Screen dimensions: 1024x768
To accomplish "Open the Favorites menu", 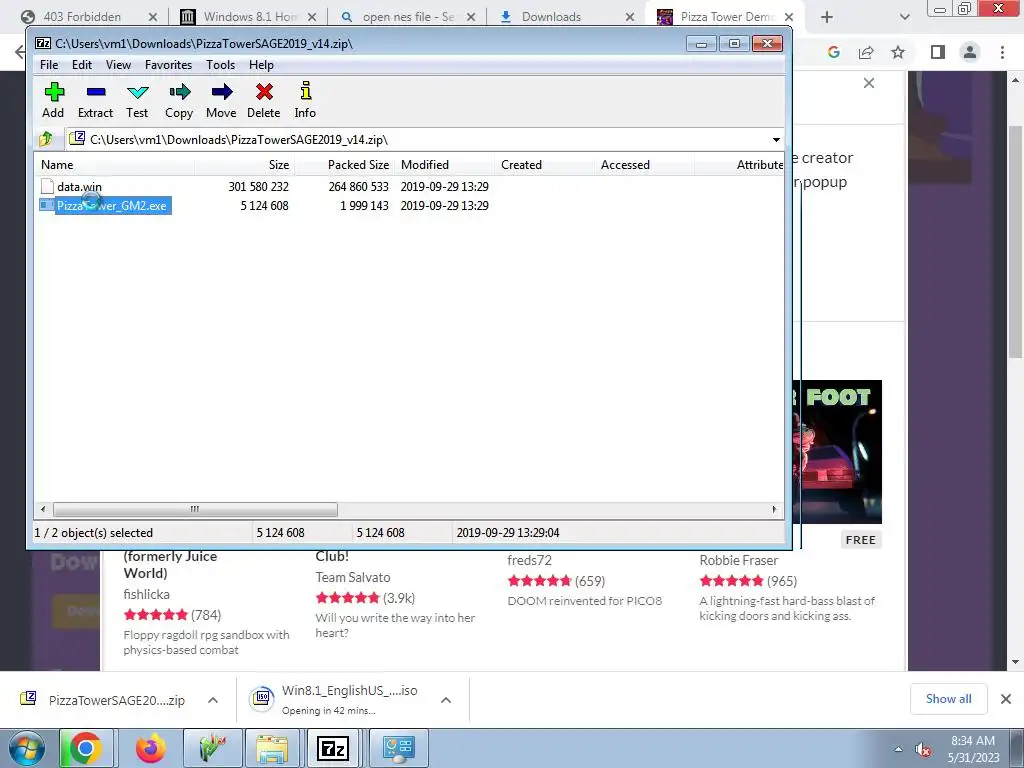I will [168, 65].
